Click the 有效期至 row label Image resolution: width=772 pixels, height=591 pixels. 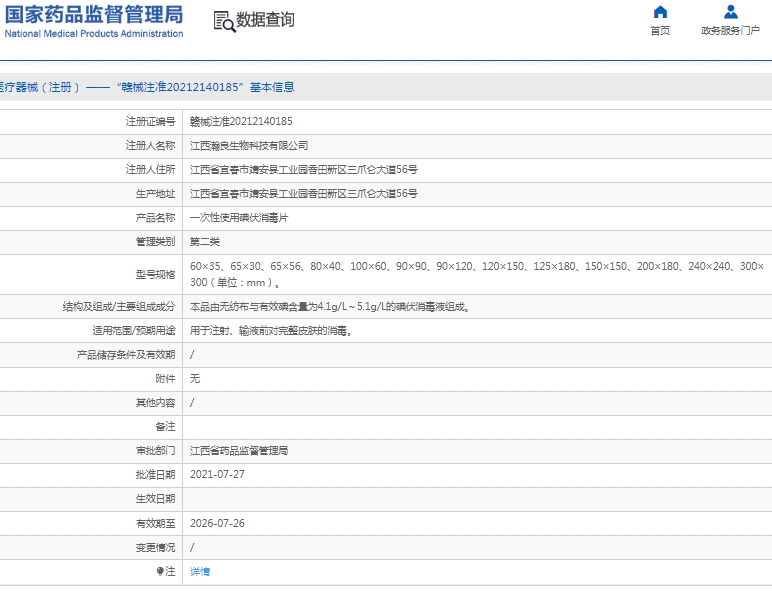pyautogui.click(x=156, y=523)
